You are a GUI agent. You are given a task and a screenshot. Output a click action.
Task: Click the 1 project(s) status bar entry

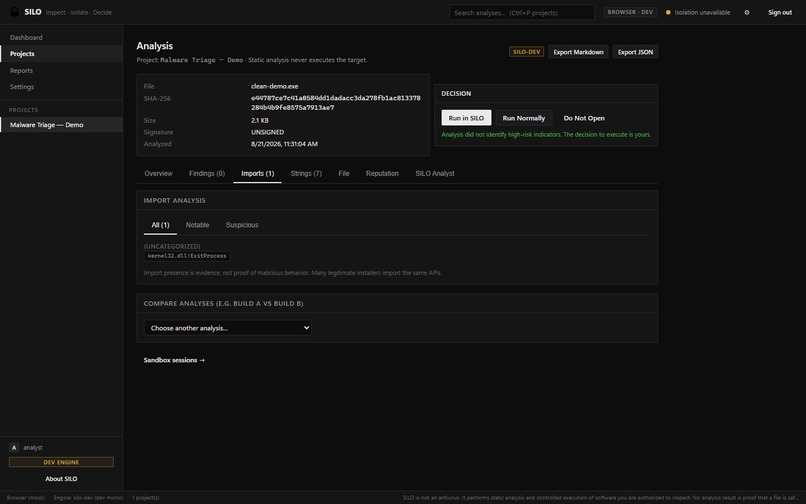tap(145, 498)
